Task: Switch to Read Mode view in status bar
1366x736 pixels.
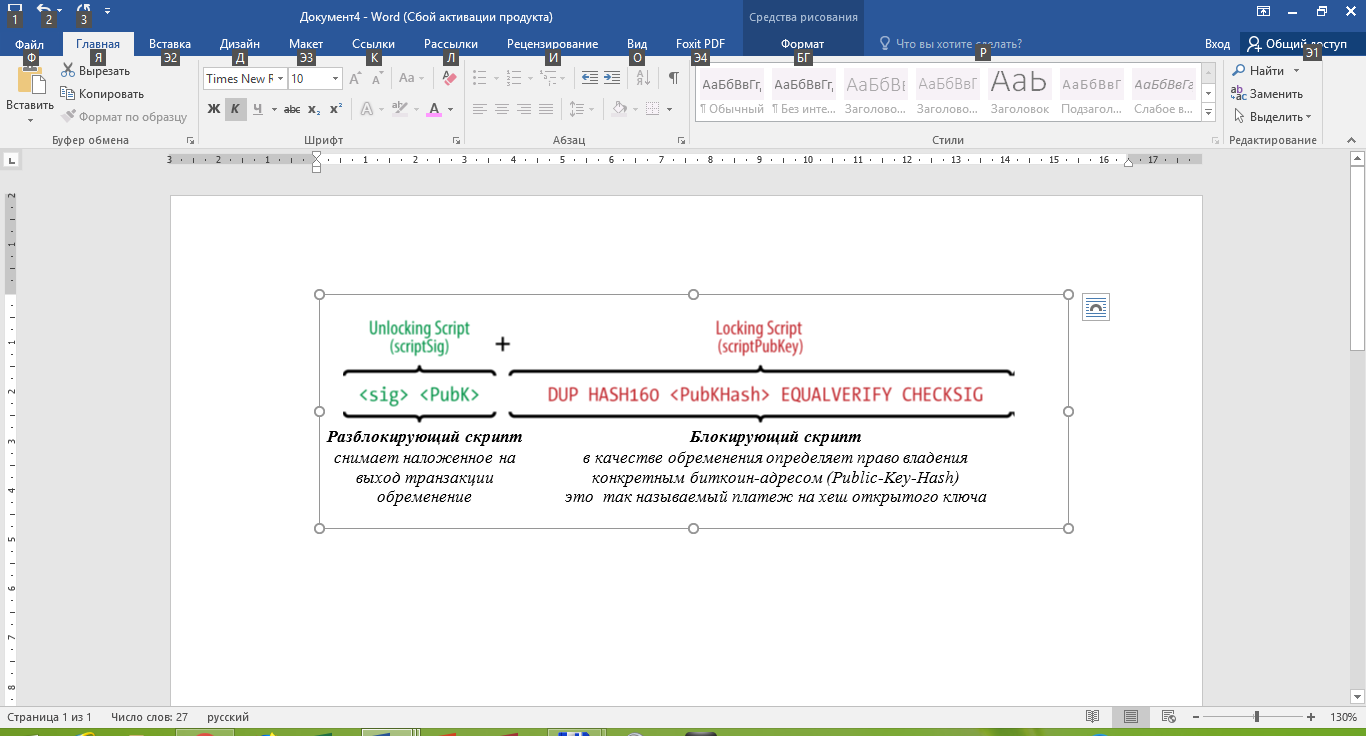Action: coord(1093,717)
